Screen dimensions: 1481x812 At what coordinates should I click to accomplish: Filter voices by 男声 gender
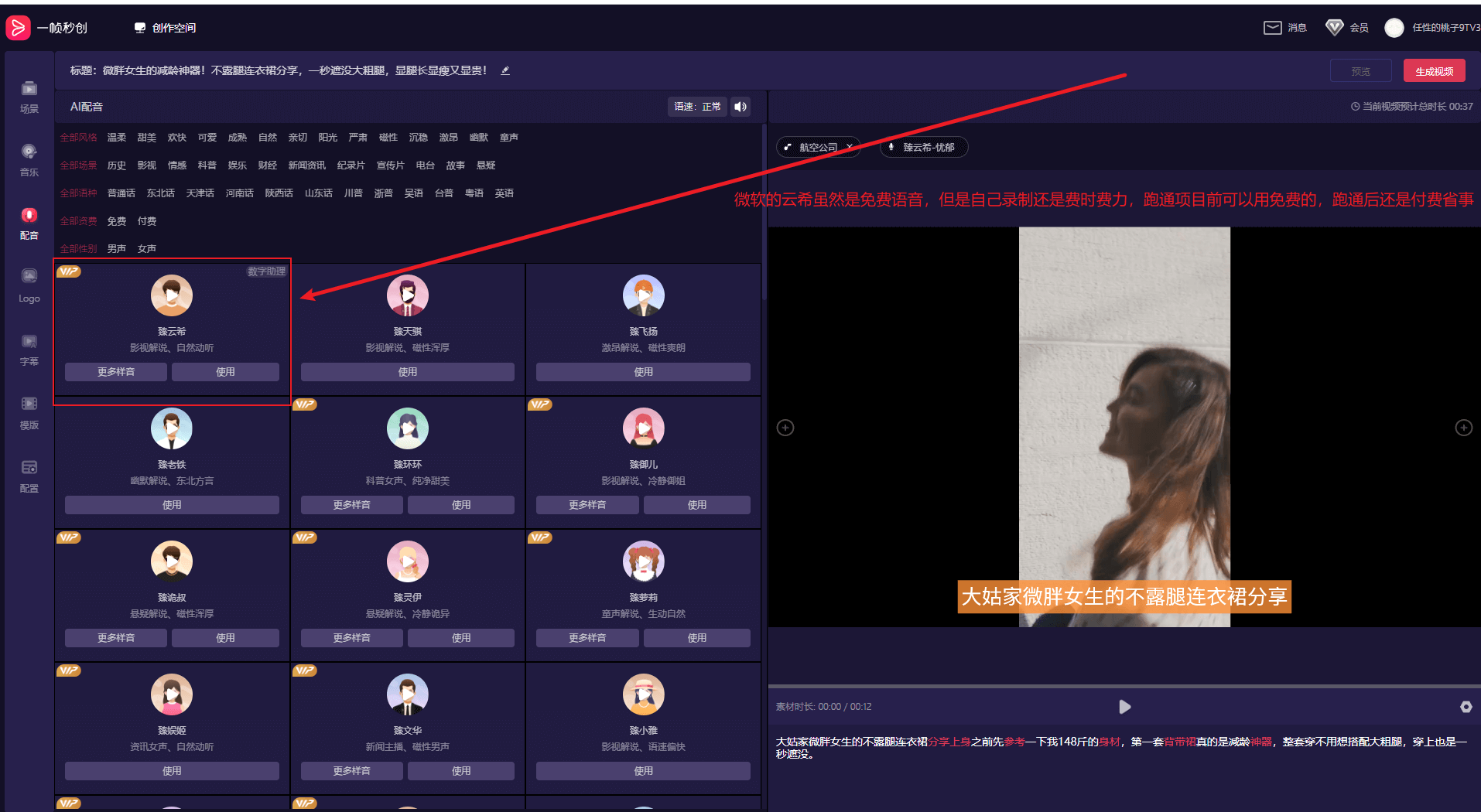(117, 249)
